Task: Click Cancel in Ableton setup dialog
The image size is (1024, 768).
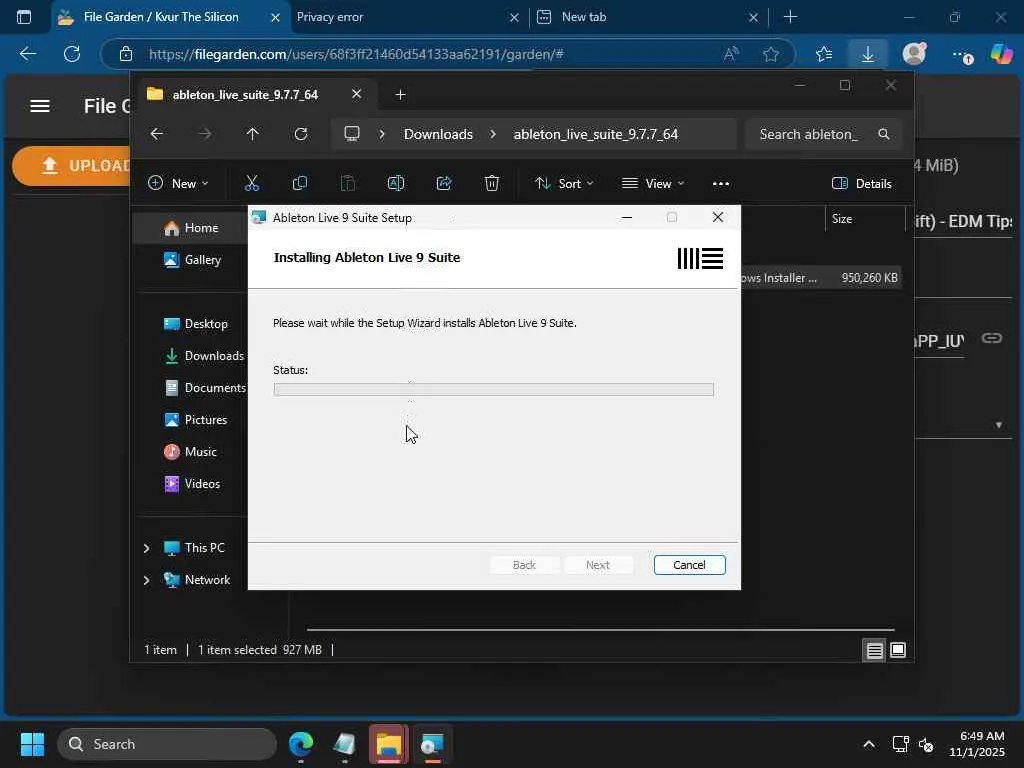Action: click(x=689, y=565)
